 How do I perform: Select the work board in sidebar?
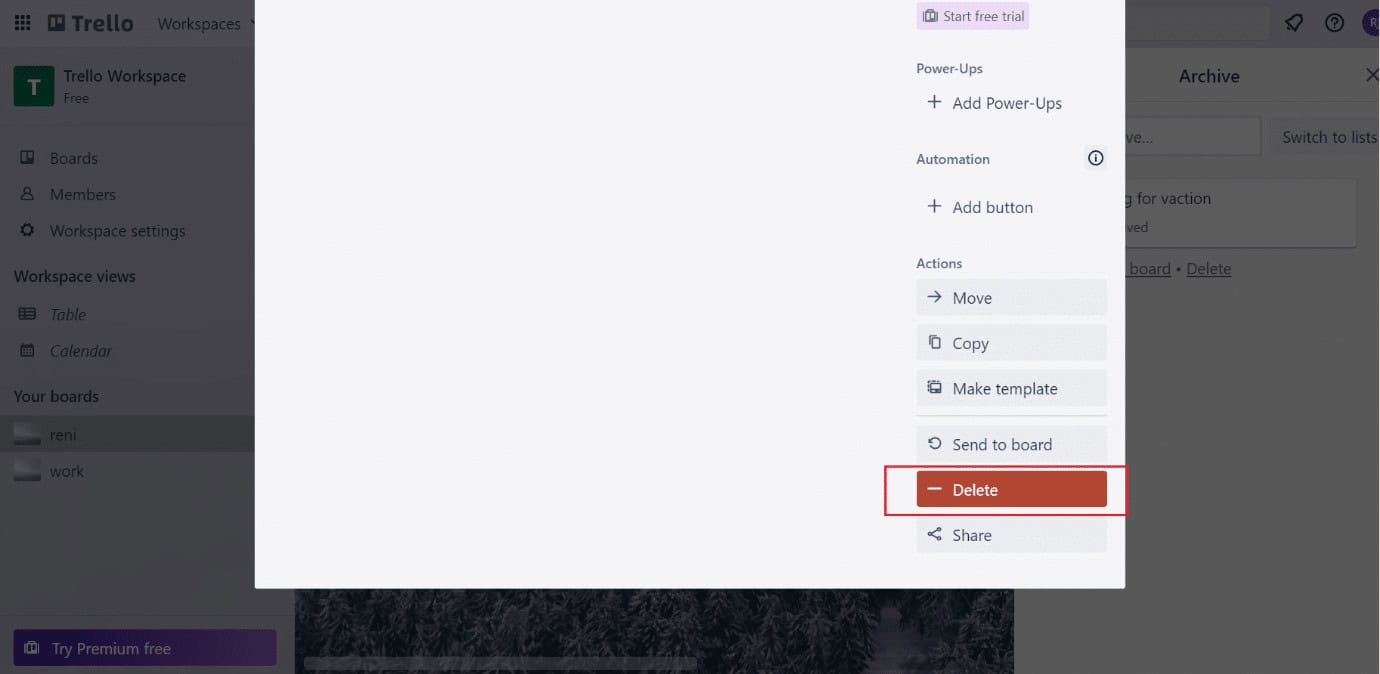[66, 470]
